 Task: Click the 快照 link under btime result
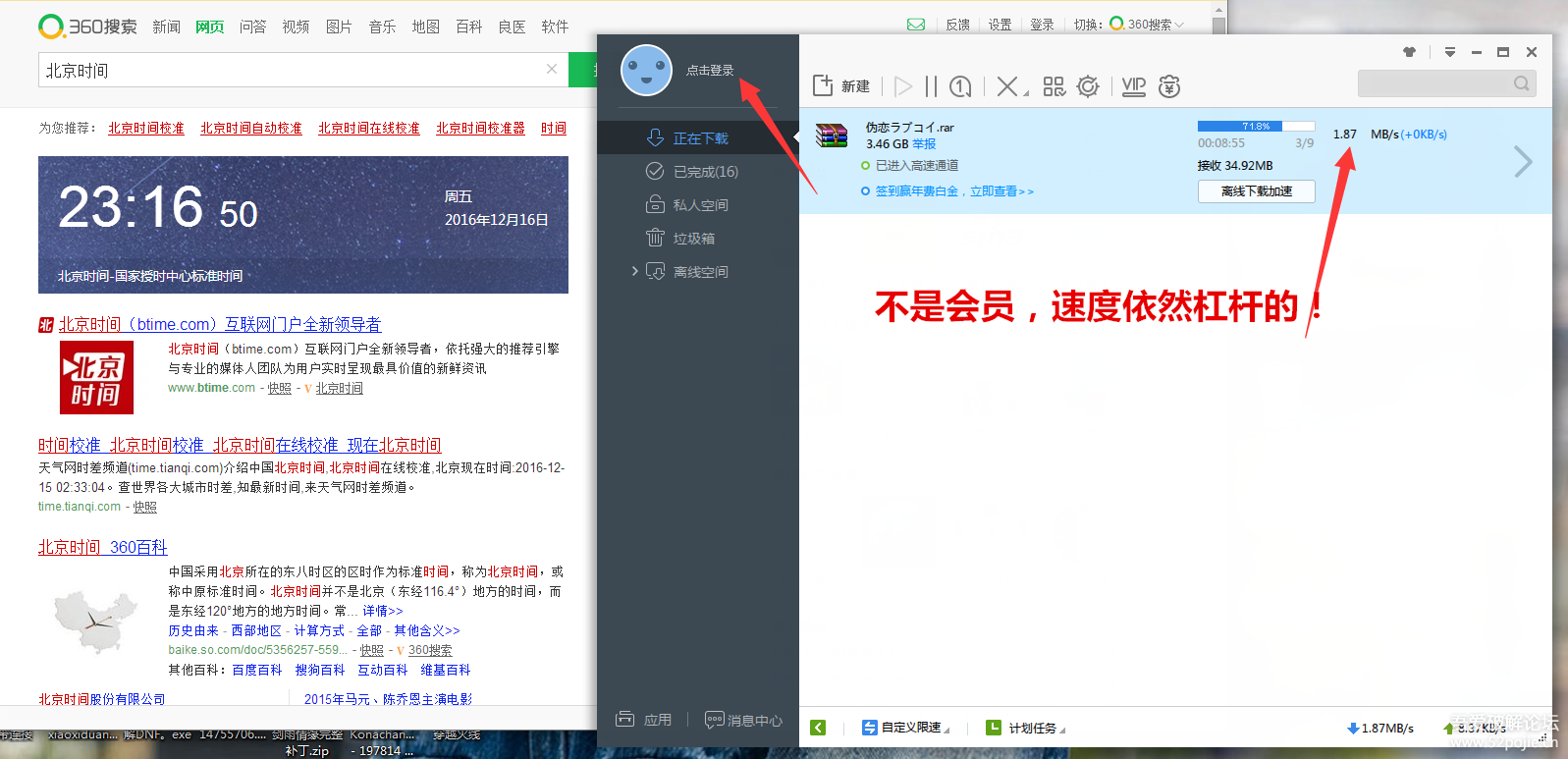(x=280, y=388)
